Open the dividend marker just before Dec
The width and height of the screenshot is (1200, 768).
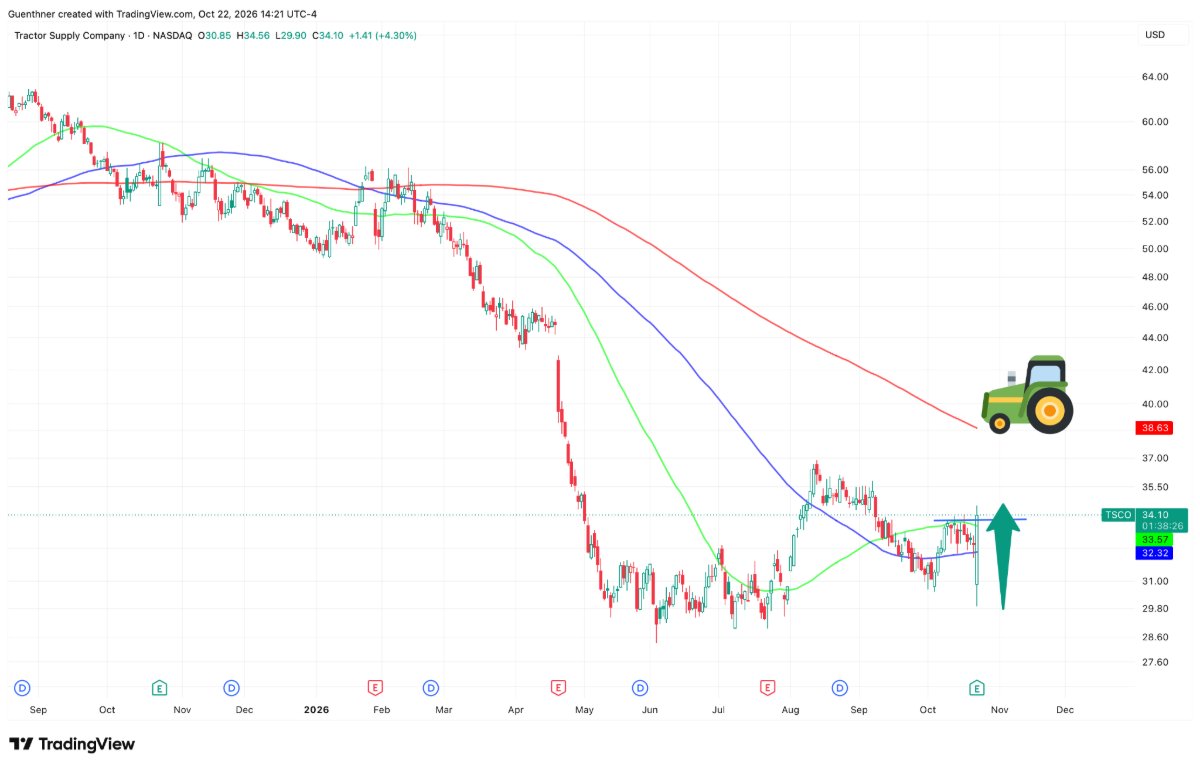coord(231,687)
